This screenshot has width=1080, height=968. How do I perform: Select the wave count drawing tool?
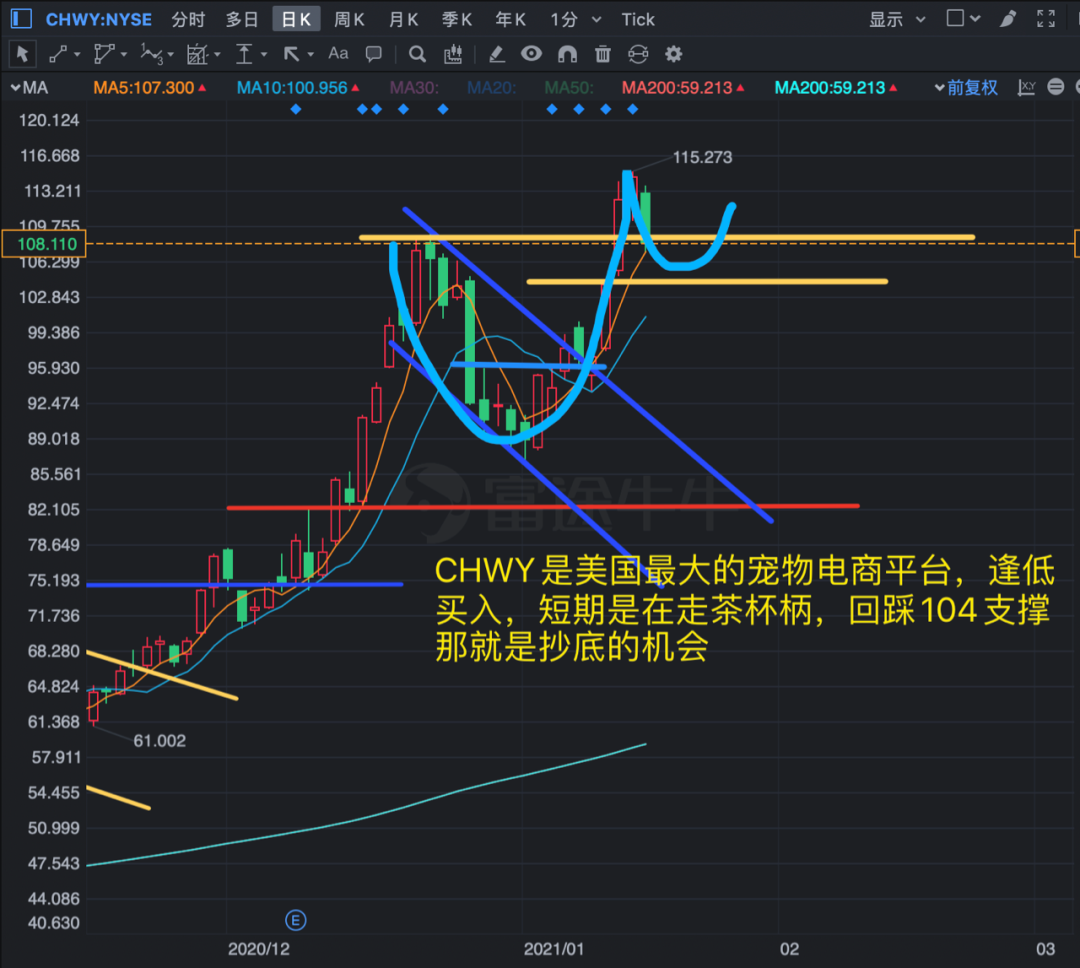click(151, 54)
